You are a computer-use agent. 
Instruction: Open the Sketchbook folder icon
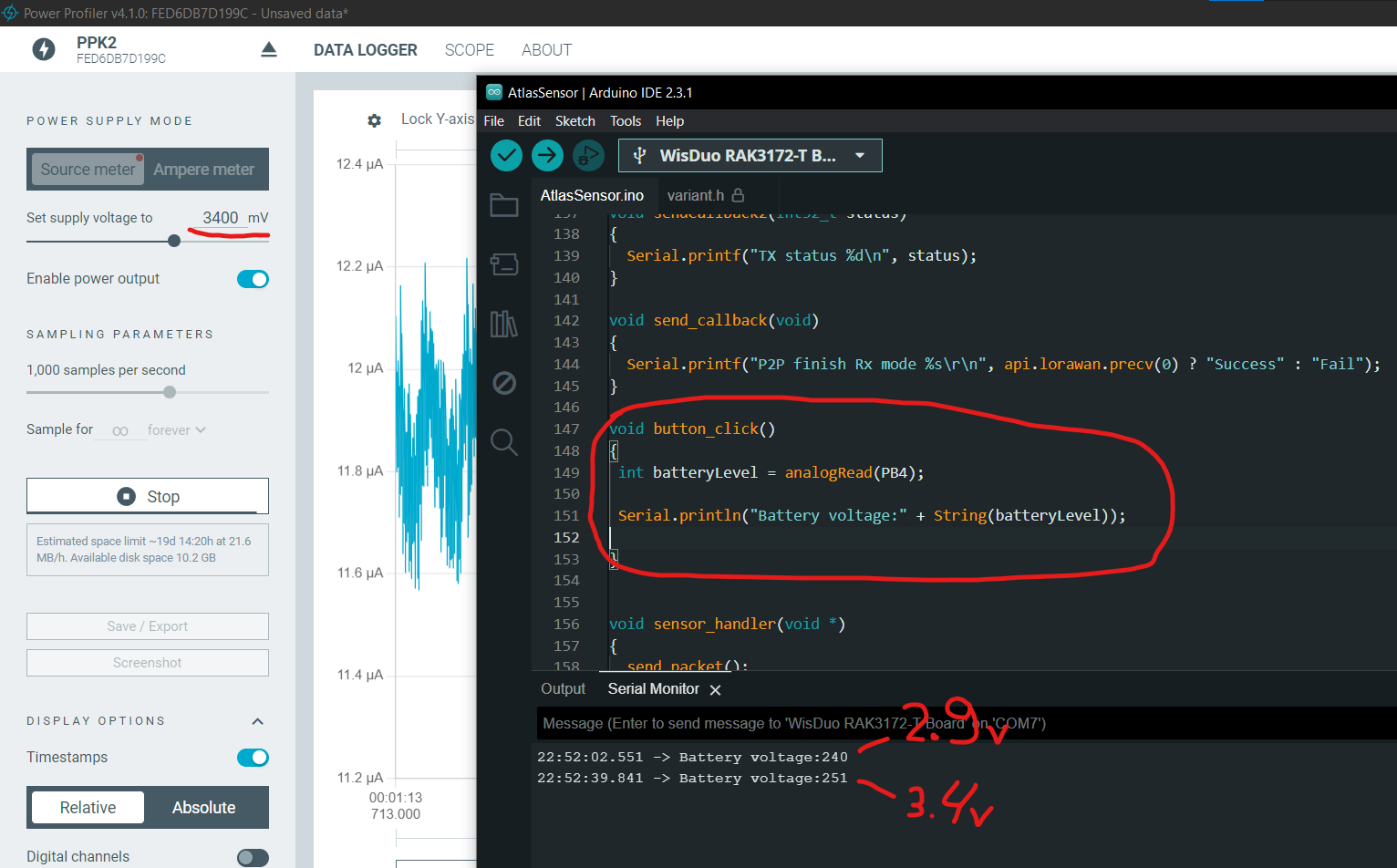point(504,205)
